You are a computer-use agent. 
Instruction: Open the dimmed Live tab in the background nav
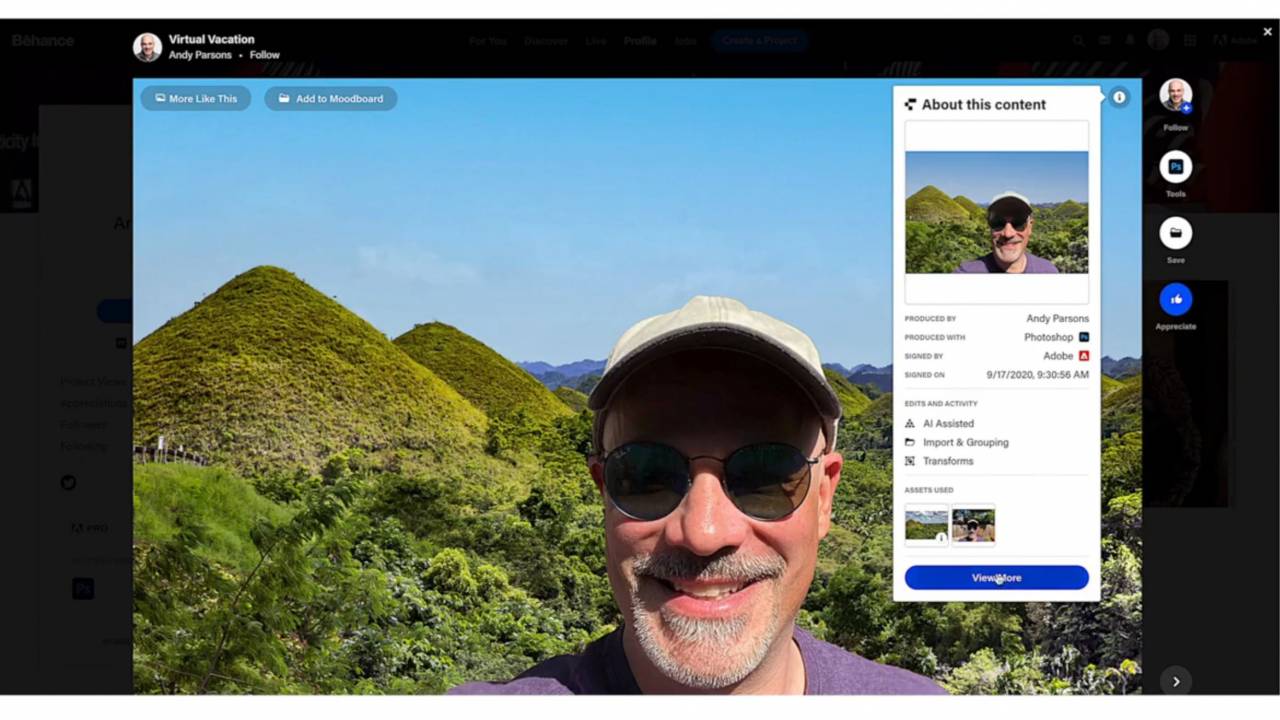[596, 41]
